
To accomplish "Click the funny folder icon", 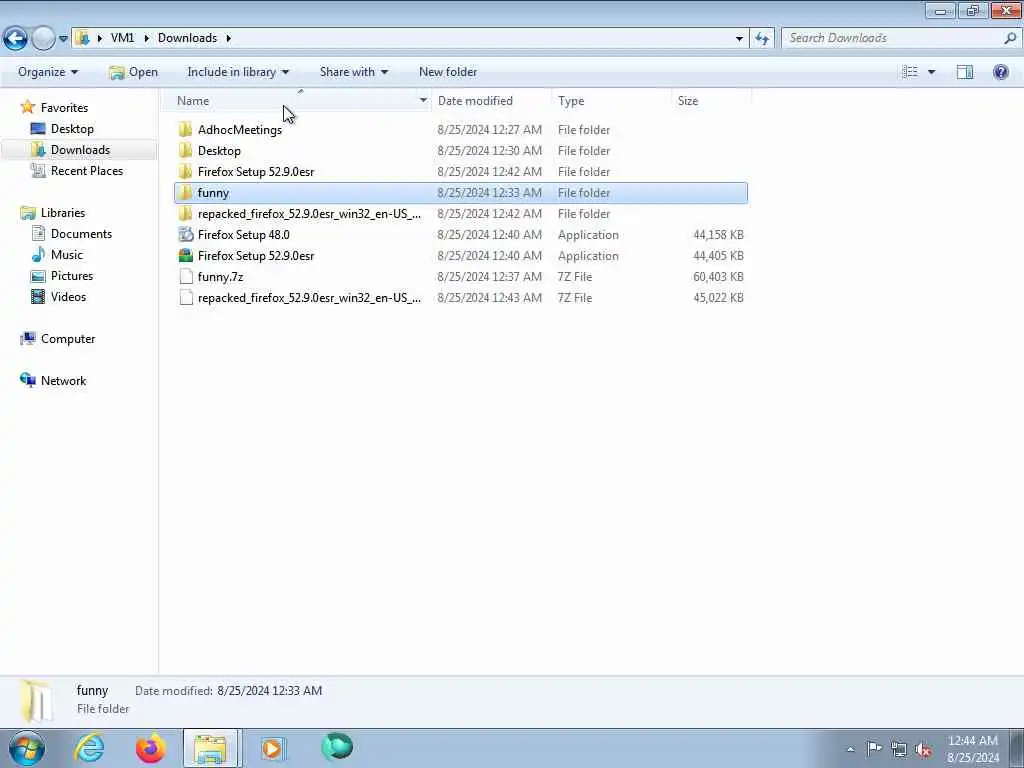I will [185, 193].
